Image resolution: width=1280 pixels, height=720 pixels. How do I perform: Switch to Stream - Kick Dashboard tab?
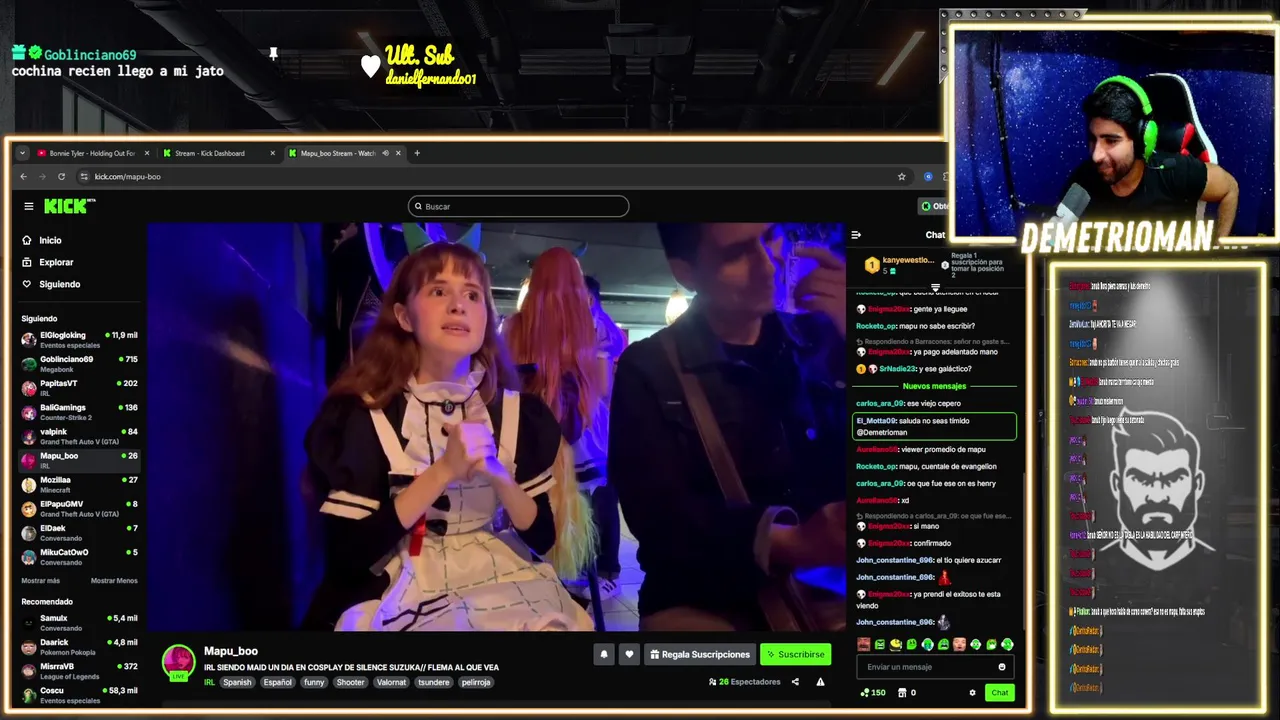click(x=209, y=153)
